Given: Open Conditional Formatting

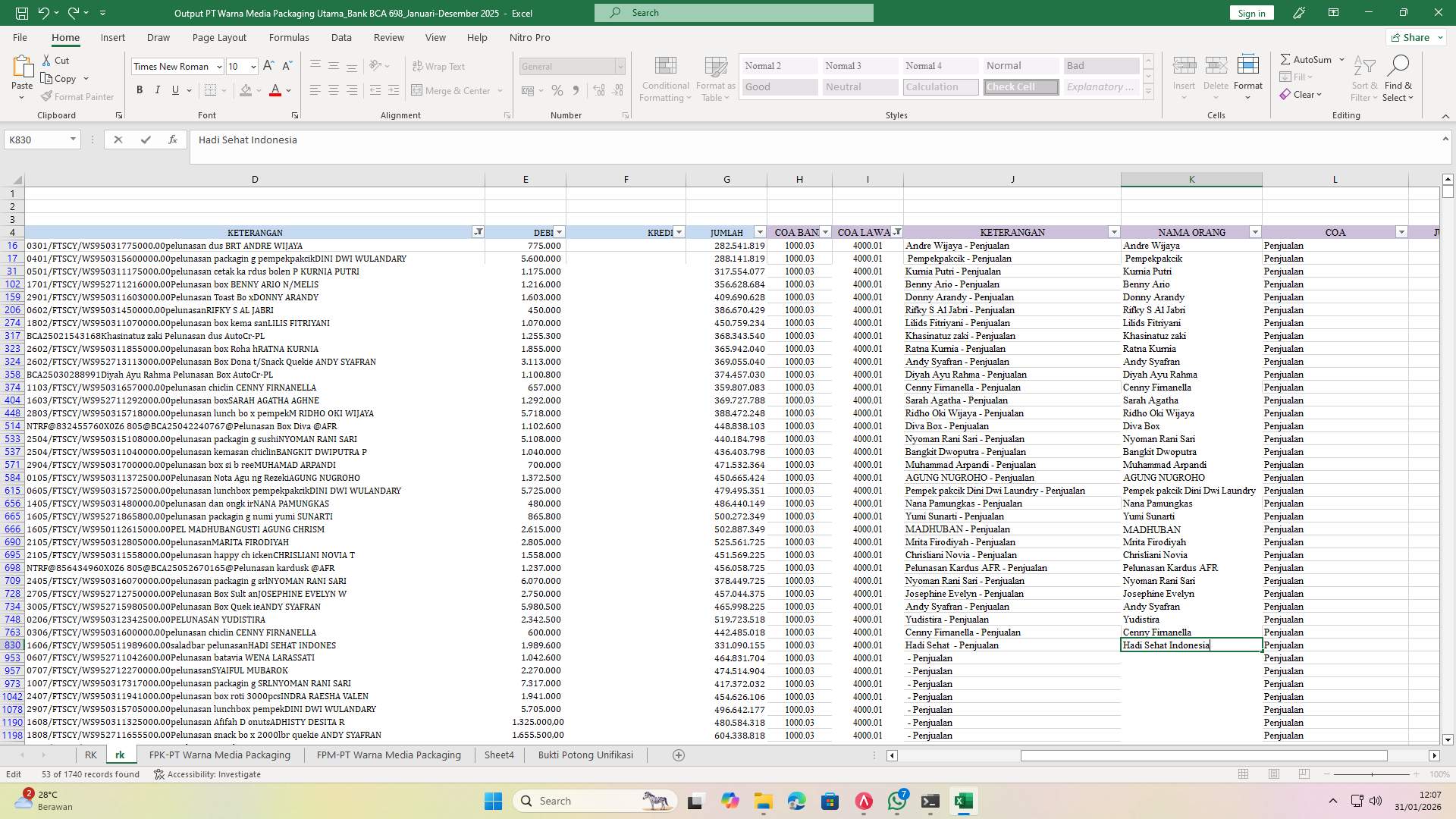Looking at the screenshot, I should [x=665, y=78].
